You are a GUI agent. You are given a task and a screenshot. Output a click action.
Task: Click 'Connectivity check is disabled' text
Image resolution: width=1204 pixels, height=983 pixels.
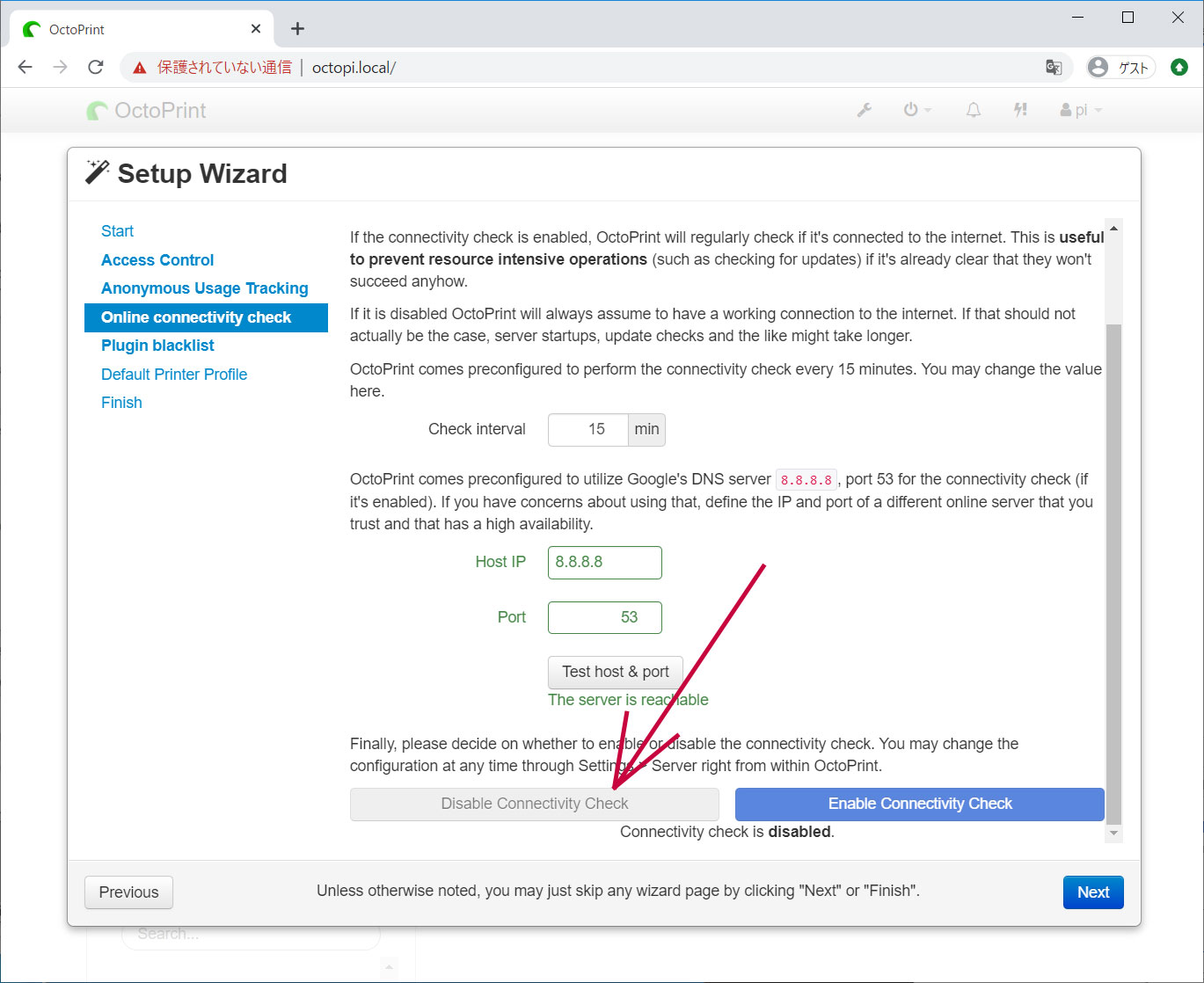coord(727,832)
